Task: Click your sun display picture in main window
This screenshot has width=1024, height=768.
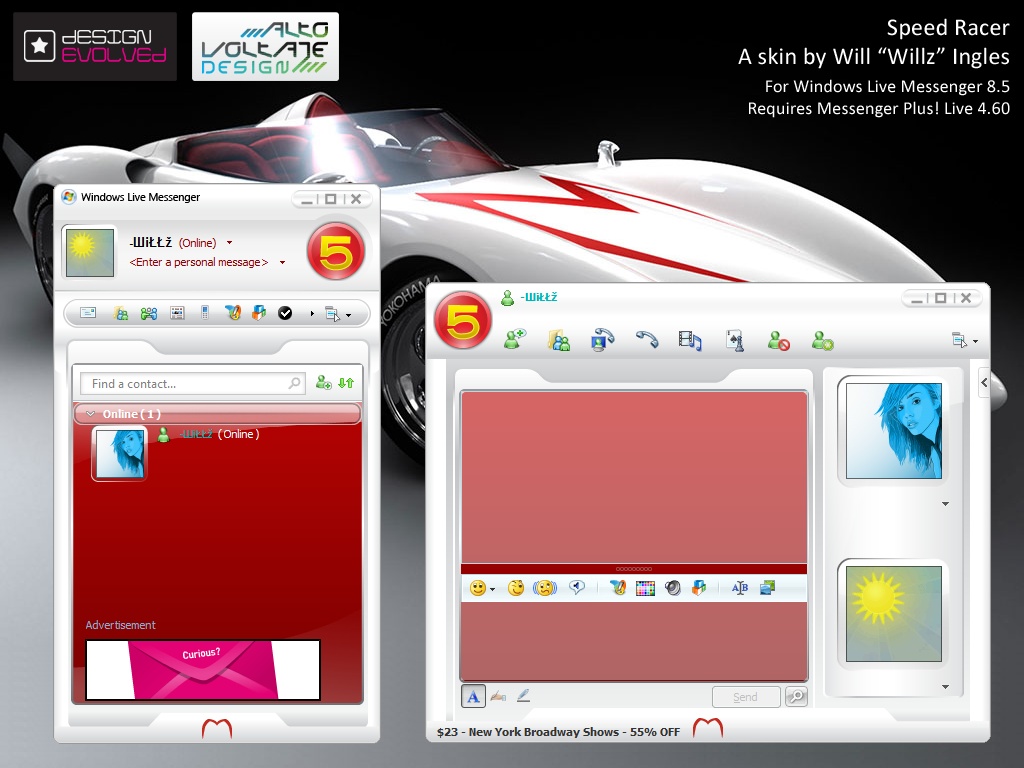Action: coord(89,251)
